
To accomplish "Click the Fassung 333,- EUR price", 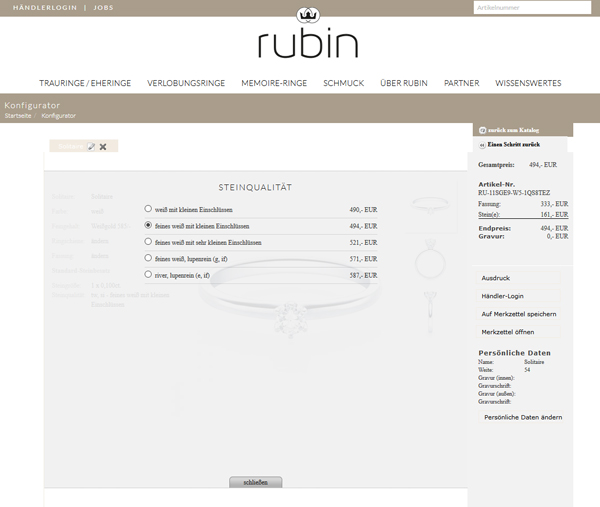I will (554, 204).
